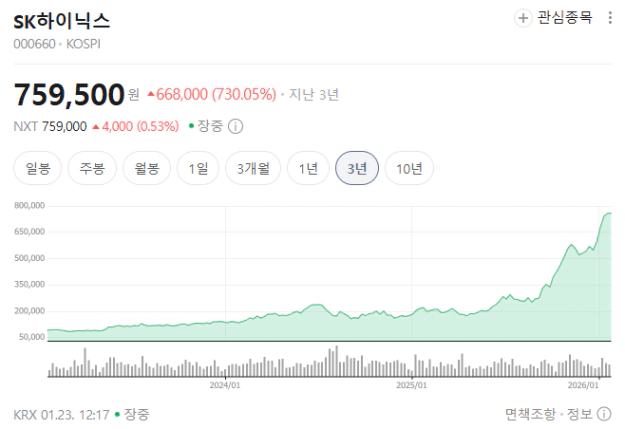625x429 pixels.
Task: Switch chart range to 3개월
Action: coord(251,168)
